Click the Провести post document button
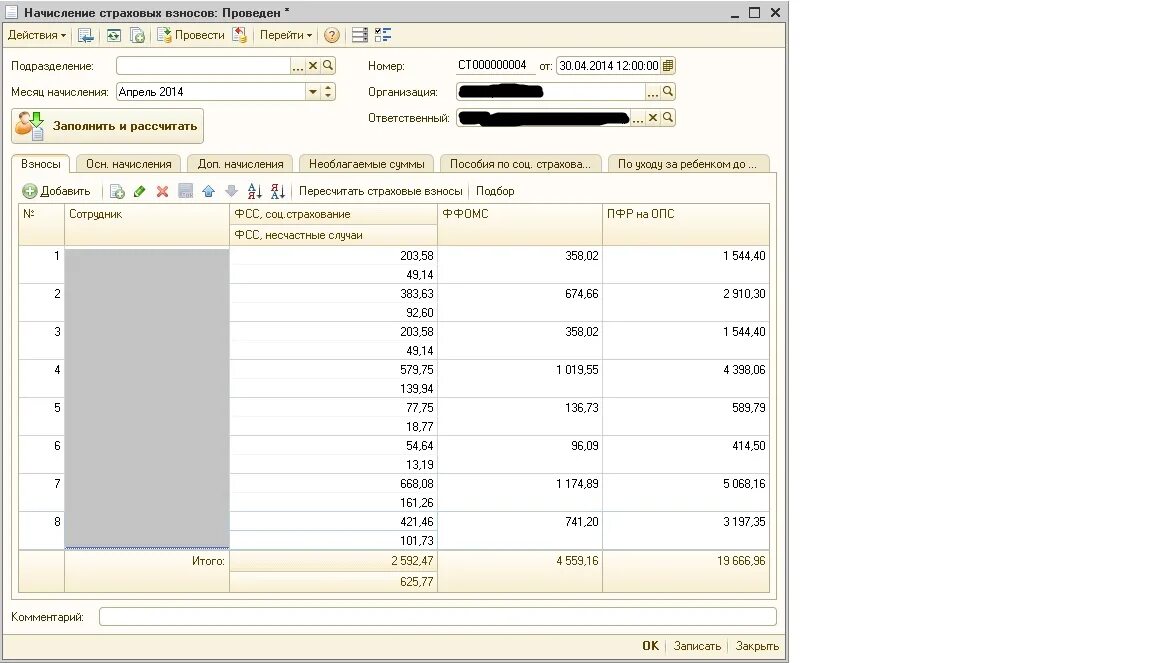The image size is (1152, 663). pyautogui.click(x=191, y=35)
